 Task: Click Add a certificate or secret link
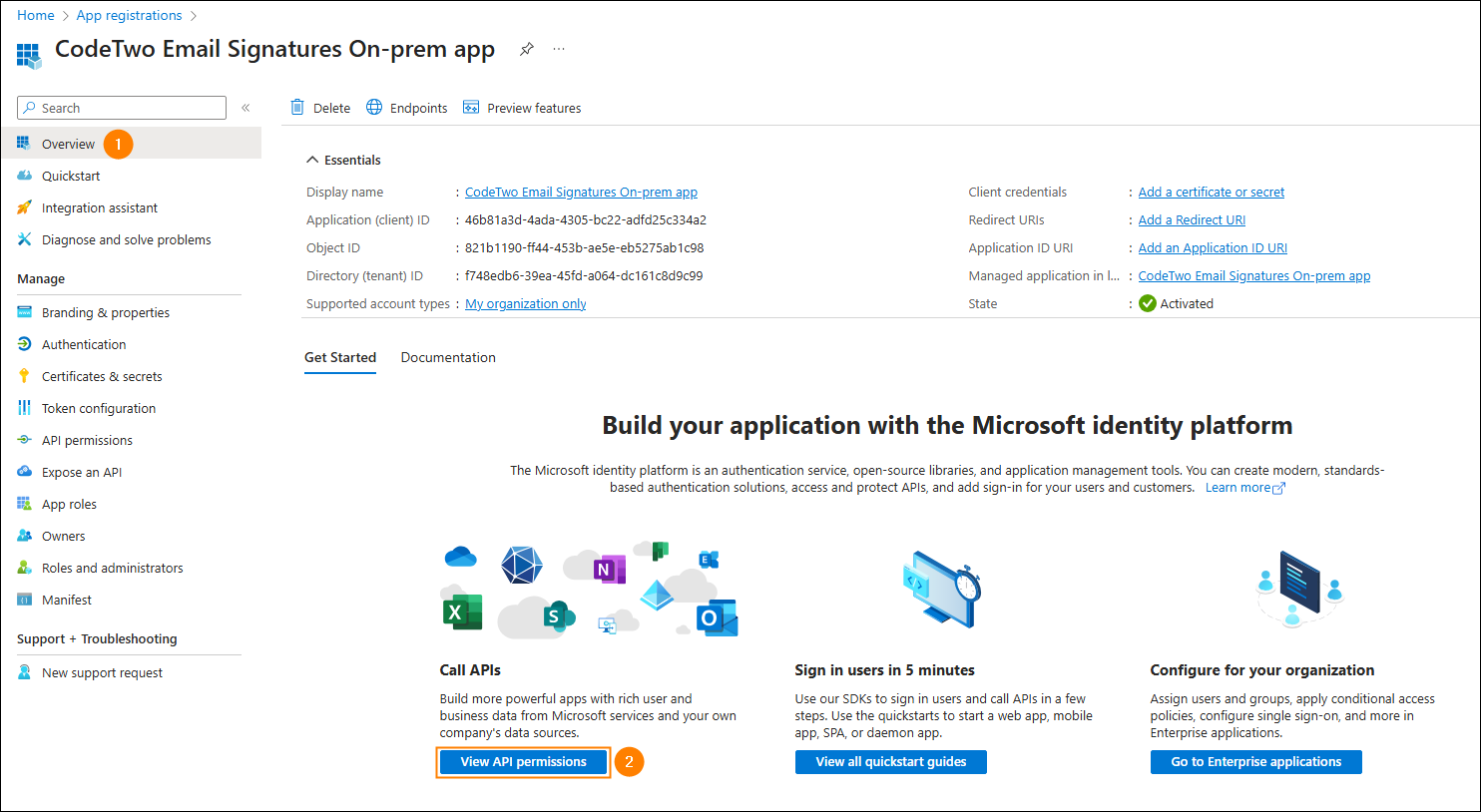tap(1211, 193)
